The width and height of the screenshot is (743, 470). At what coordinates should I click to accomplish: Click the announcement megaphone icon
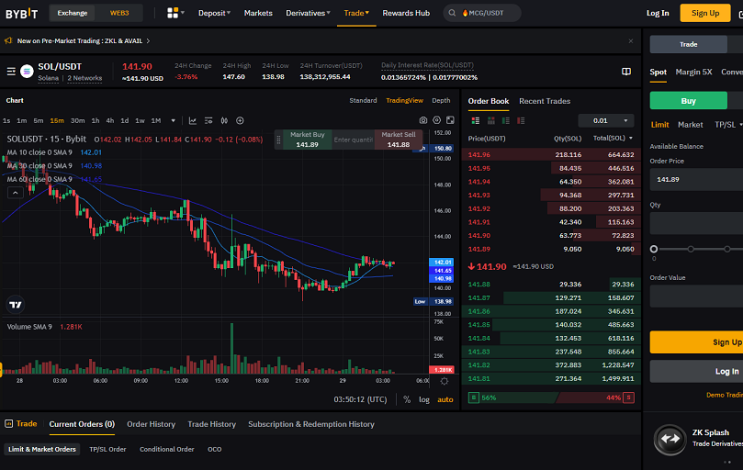click(8, 41)
